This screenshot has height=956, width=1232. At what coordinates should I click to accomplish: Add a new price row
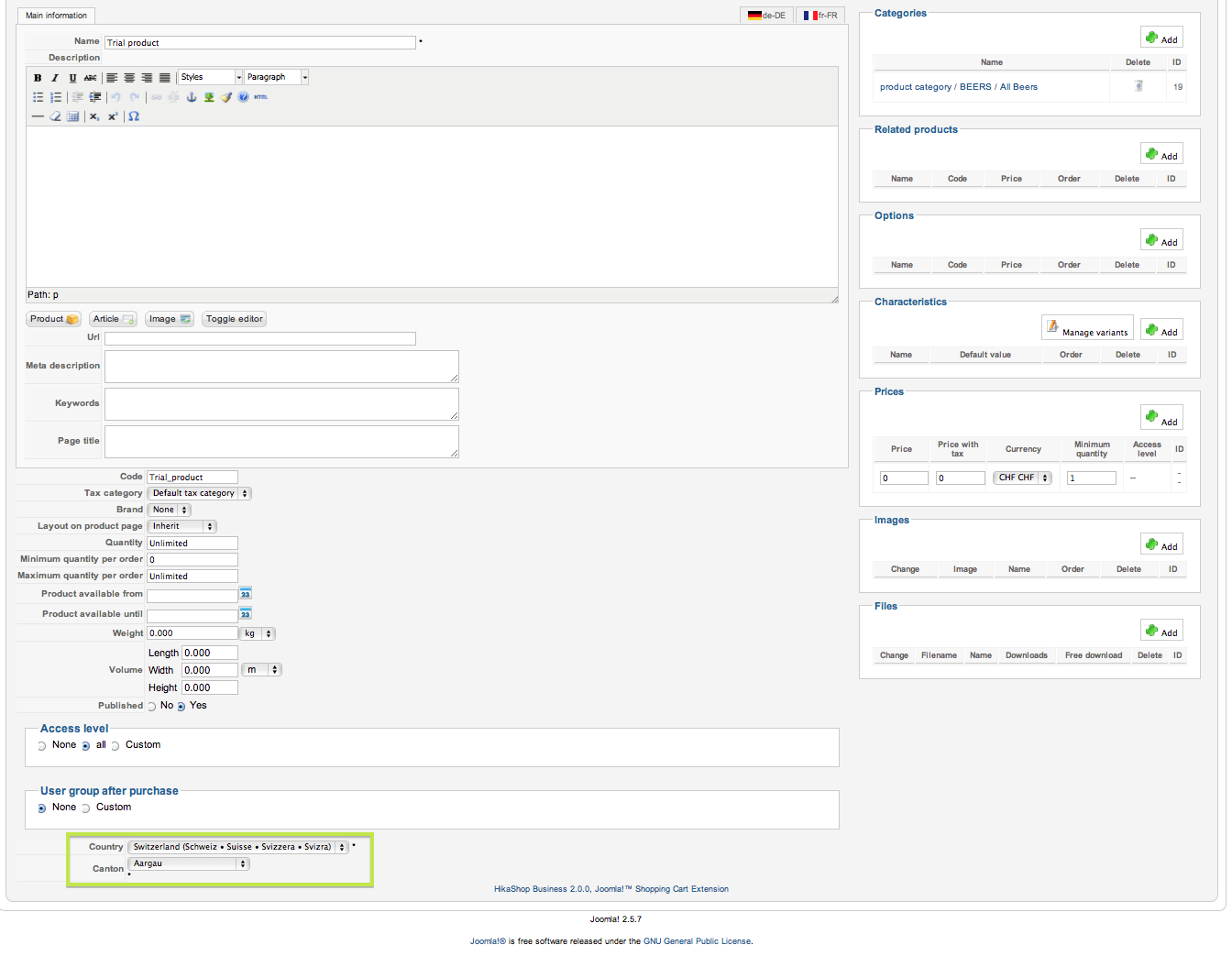coord(1161,418)
